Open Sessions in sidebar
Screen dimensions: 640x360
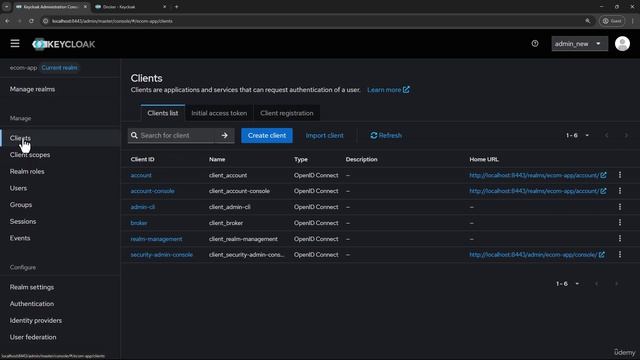pos(23,221)
